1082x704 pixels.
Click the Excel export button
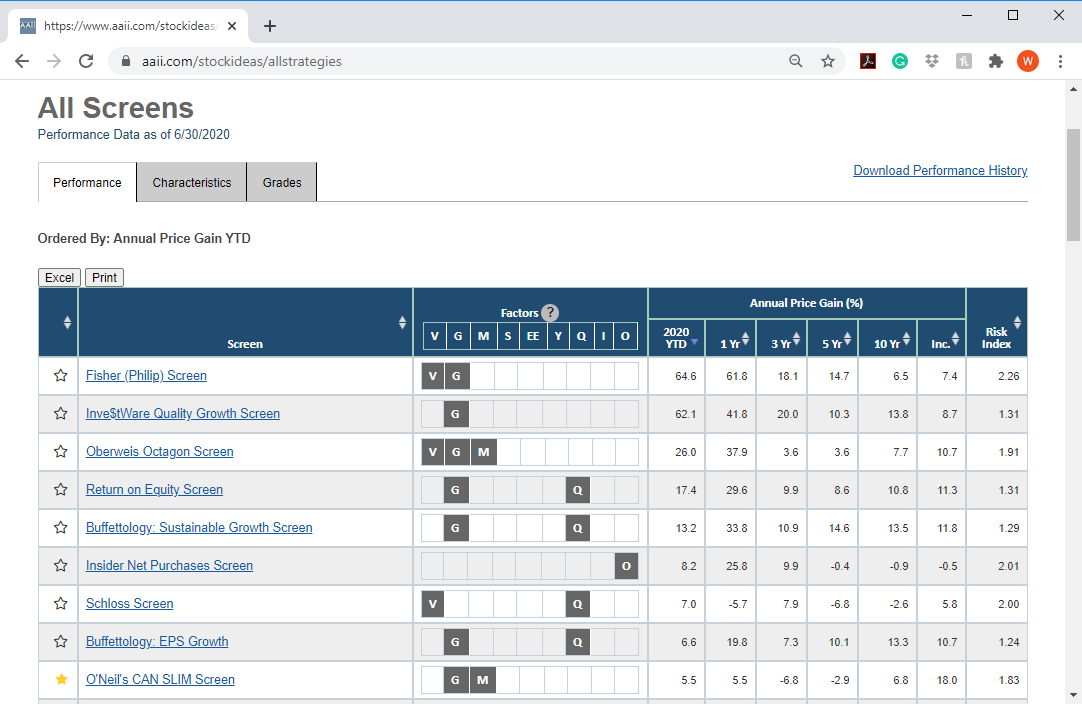(x=59, y=277)
